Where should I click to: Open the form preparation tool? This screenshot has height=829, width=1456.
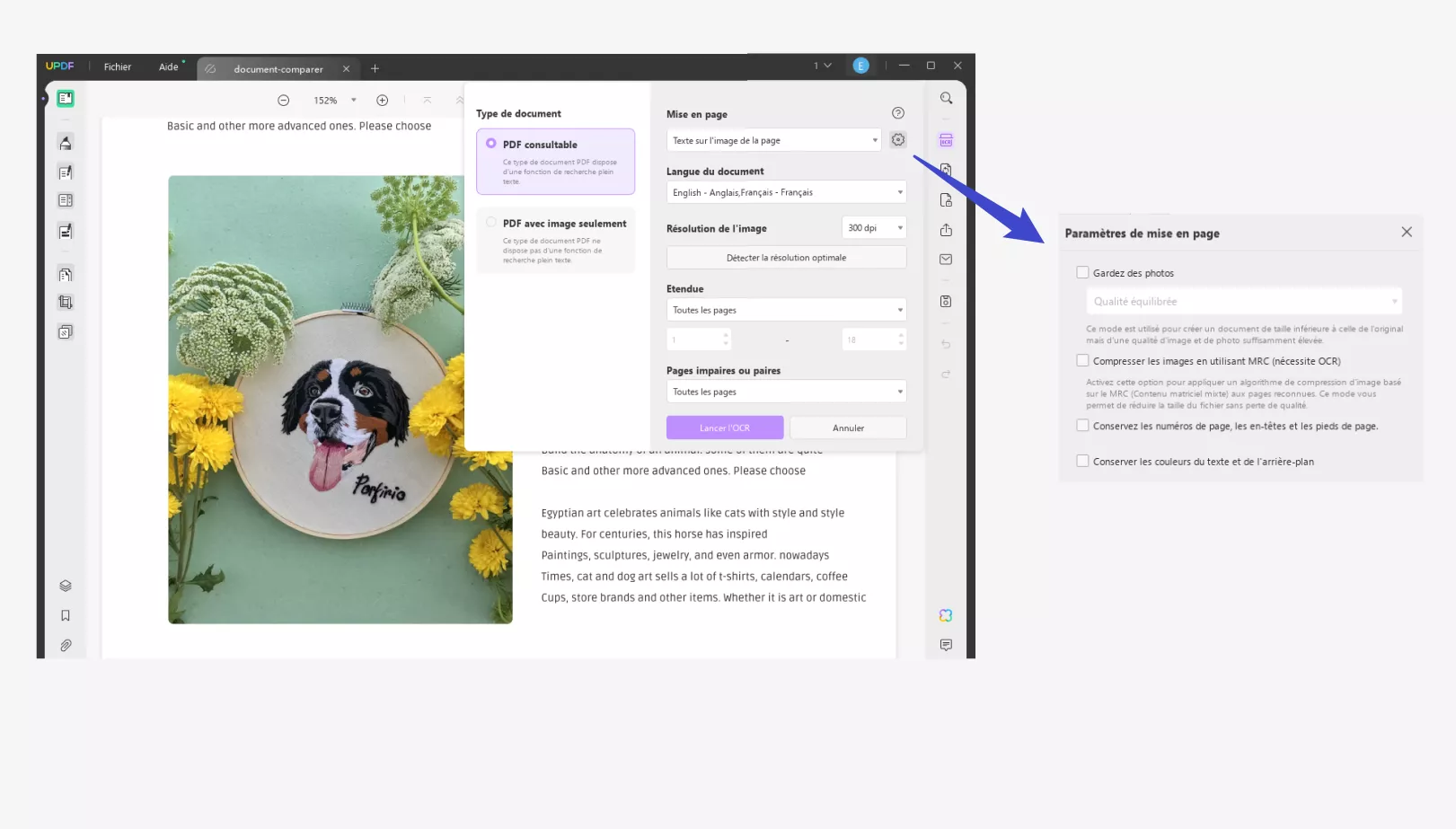66,200
